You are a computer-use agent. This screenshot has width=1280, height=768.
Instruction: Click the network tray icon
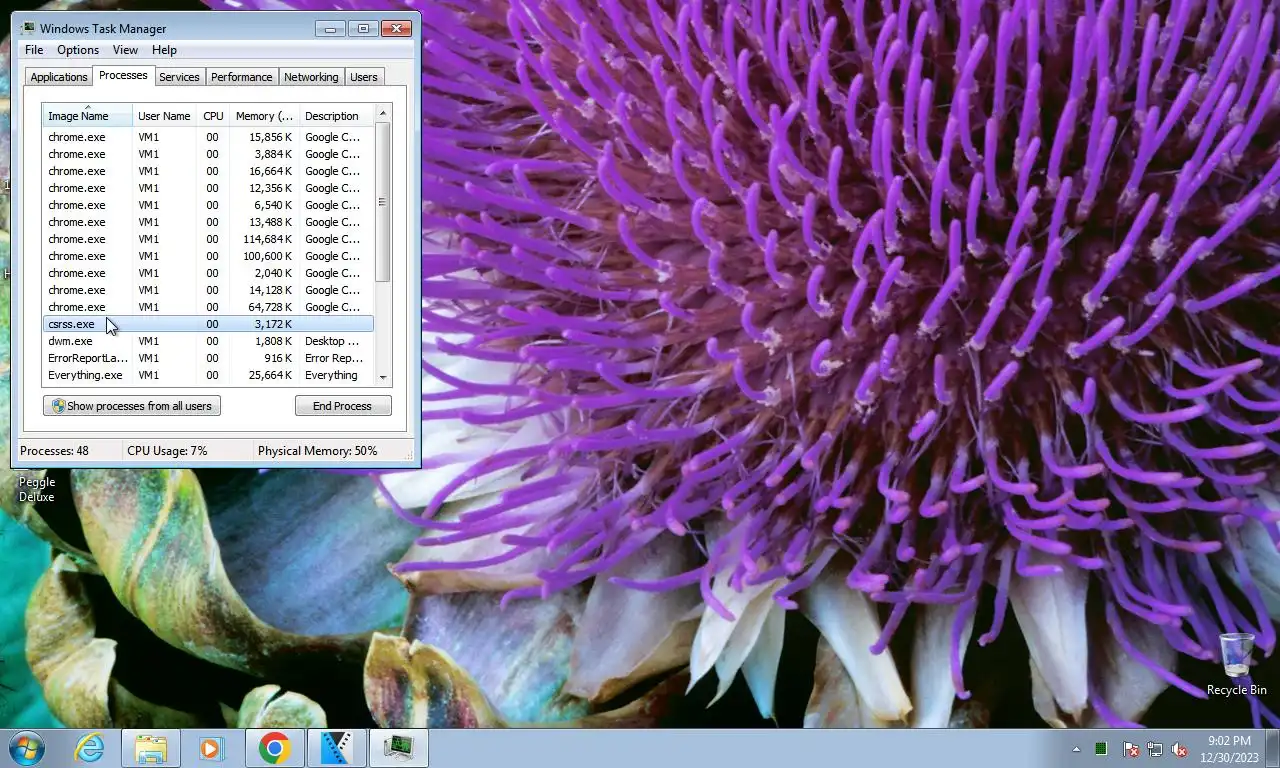coord(1155,749)
